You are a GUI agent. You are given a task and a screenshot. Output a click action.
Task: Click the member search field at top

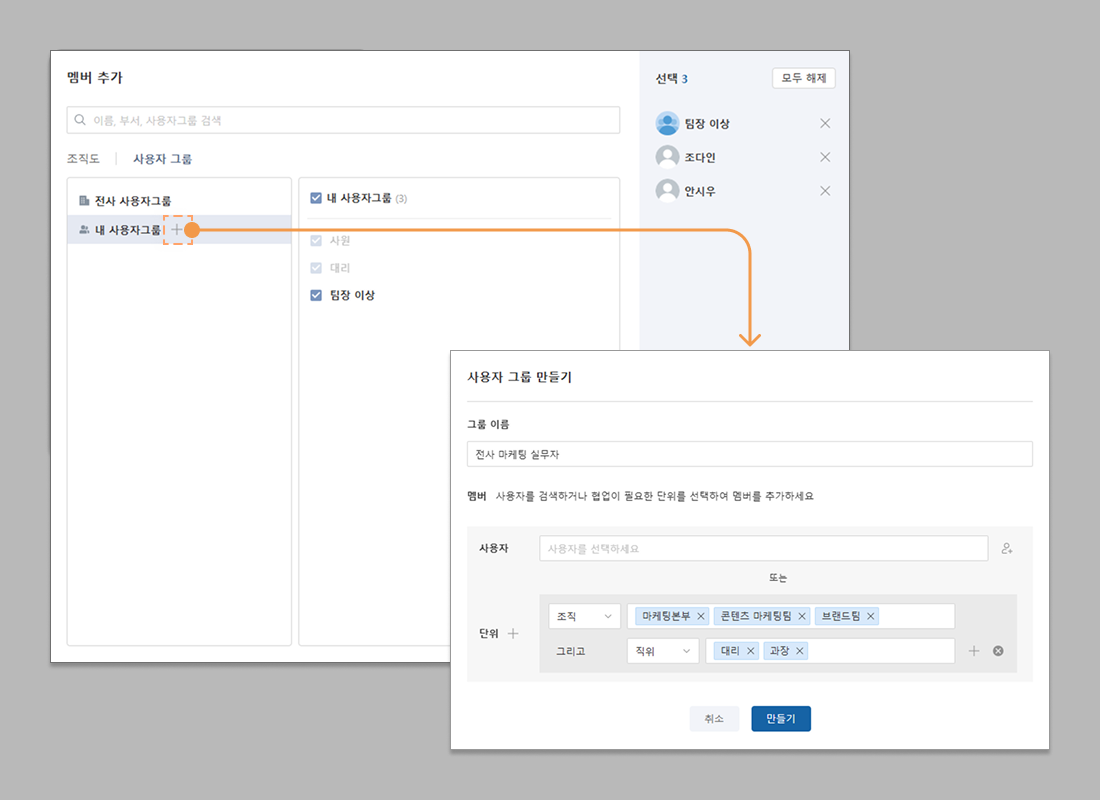pos(343,120)
